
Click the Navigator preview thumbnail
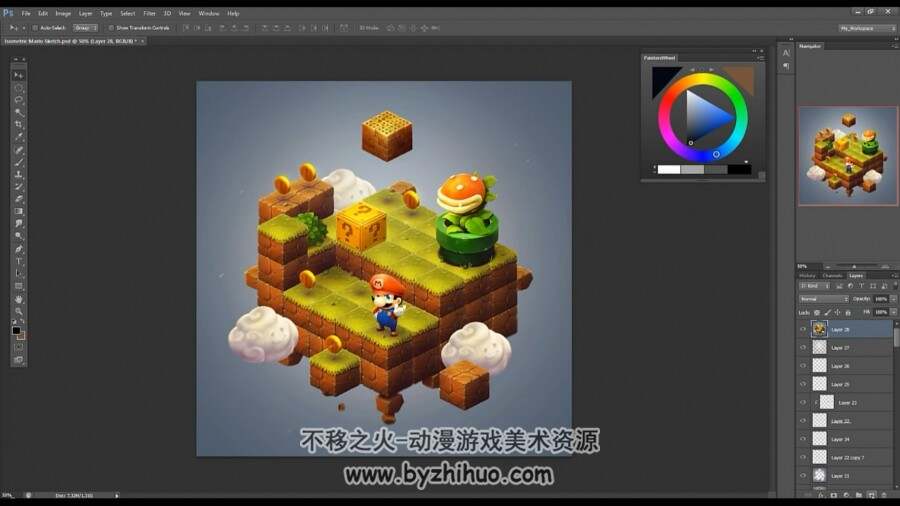pyautogui.click(x=848, y=155)
